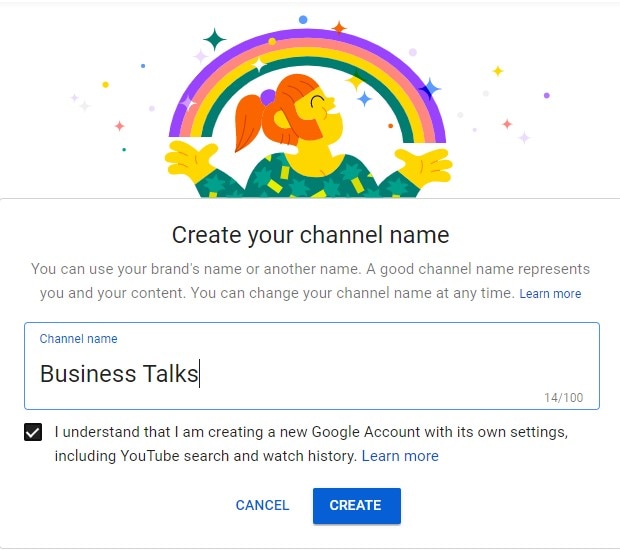Click the rainbow illustration image
The image size is (620, 550).
[x=308, y=108]
